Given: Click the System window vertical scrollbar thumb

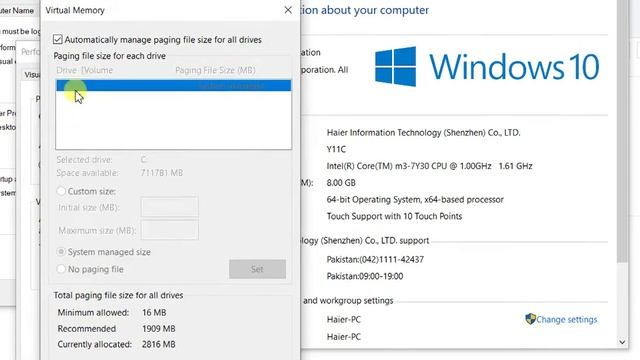Looking at the screenshot, I should point(622,131).
